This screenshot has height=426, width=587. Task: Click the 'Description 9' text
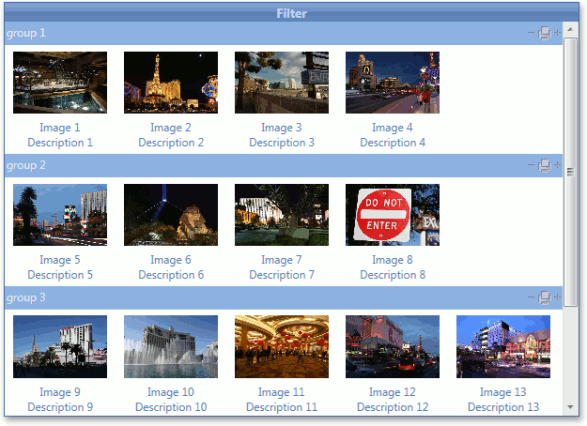[60, 407]
